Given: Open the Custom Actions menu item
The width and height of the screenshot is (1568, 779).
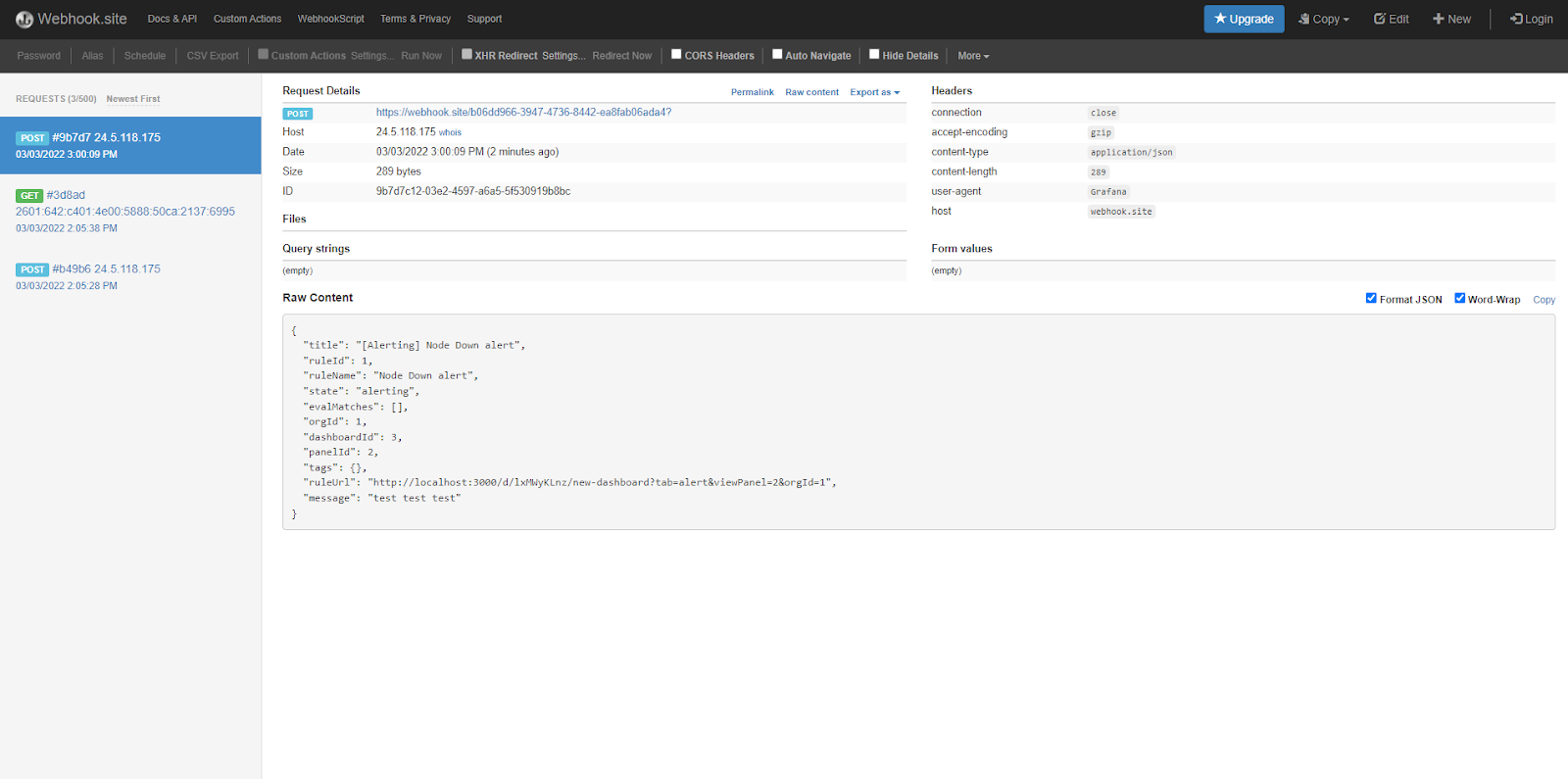Looking at the screenshot, I should pos(247,19).
